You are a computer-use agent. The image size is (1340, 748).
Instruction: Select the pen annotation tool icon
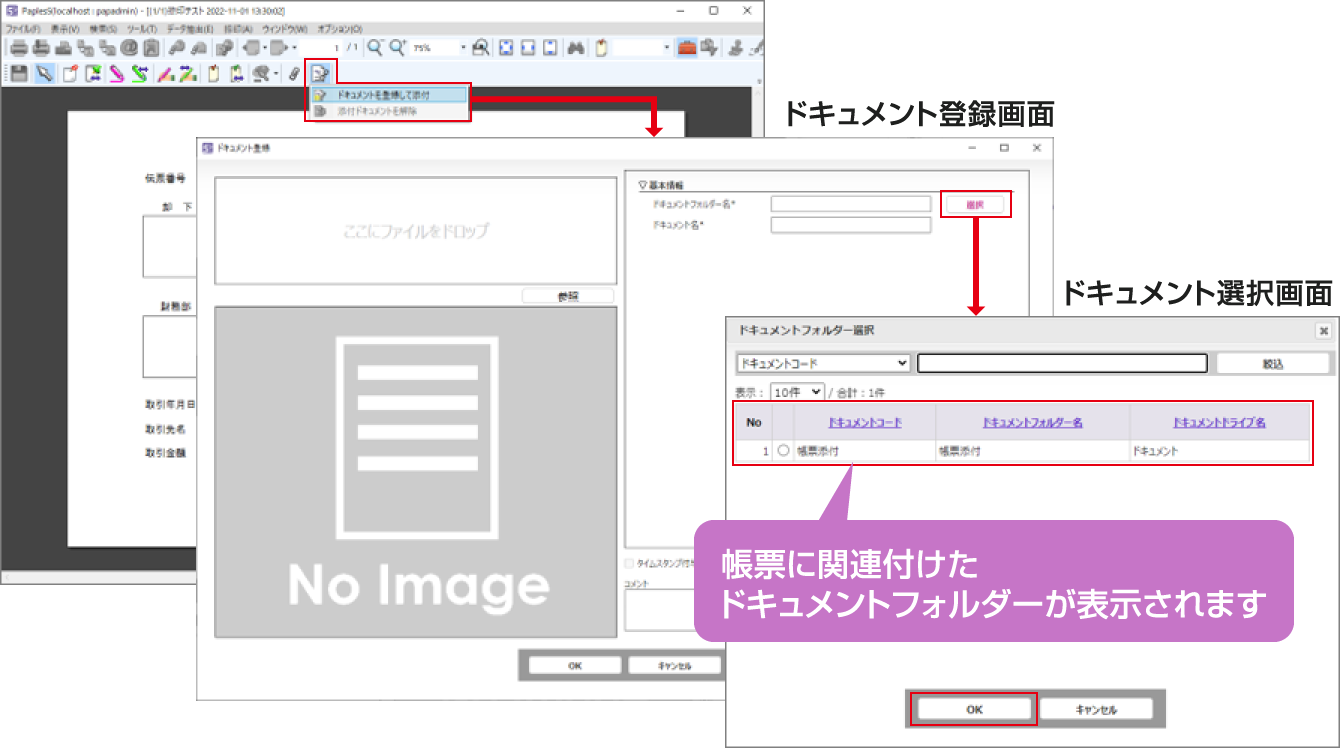[115, 72]
